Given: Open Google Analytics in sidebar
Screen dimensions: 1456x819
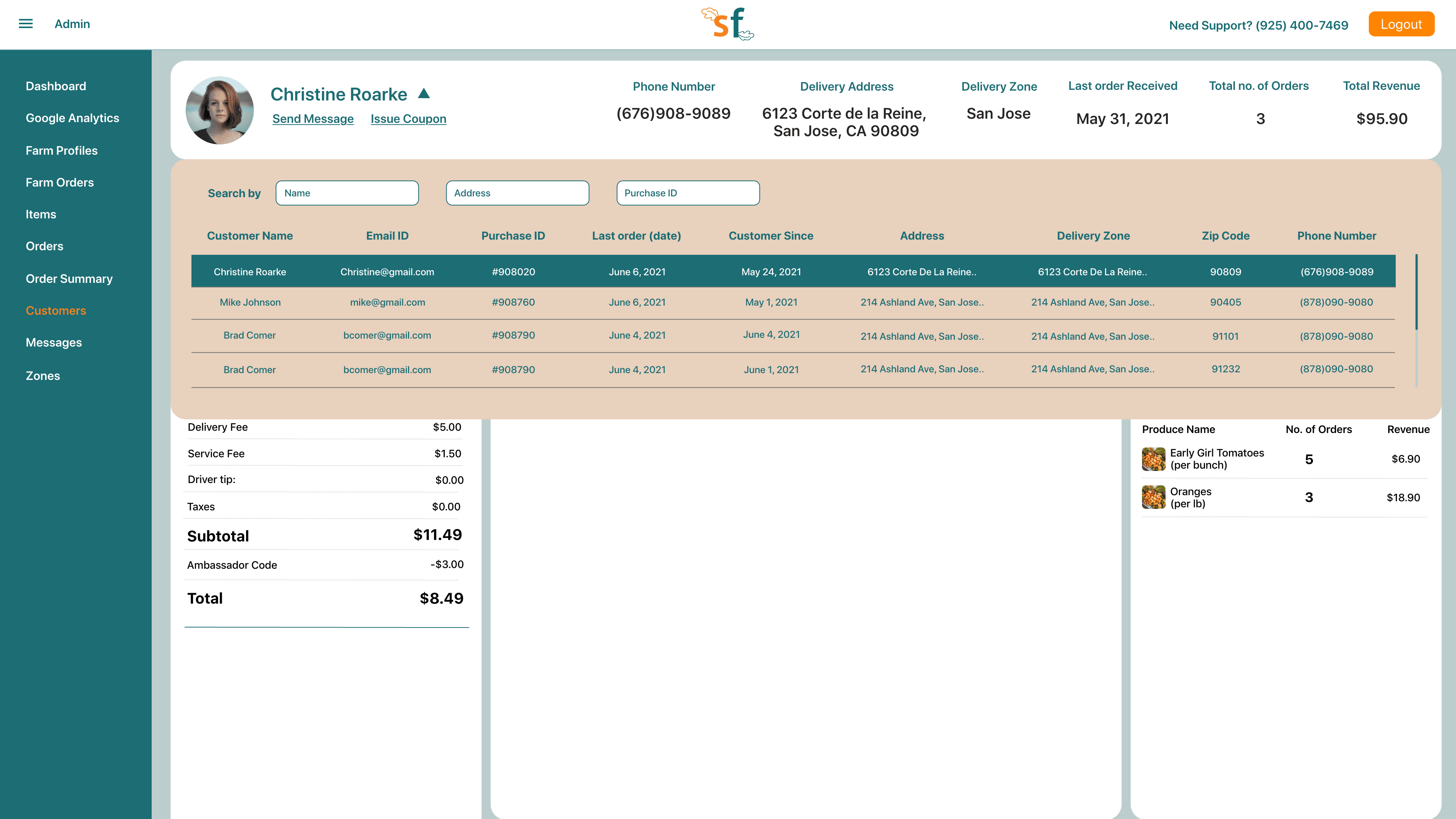Looking at the screenshot, I should (x=72, y=118).
